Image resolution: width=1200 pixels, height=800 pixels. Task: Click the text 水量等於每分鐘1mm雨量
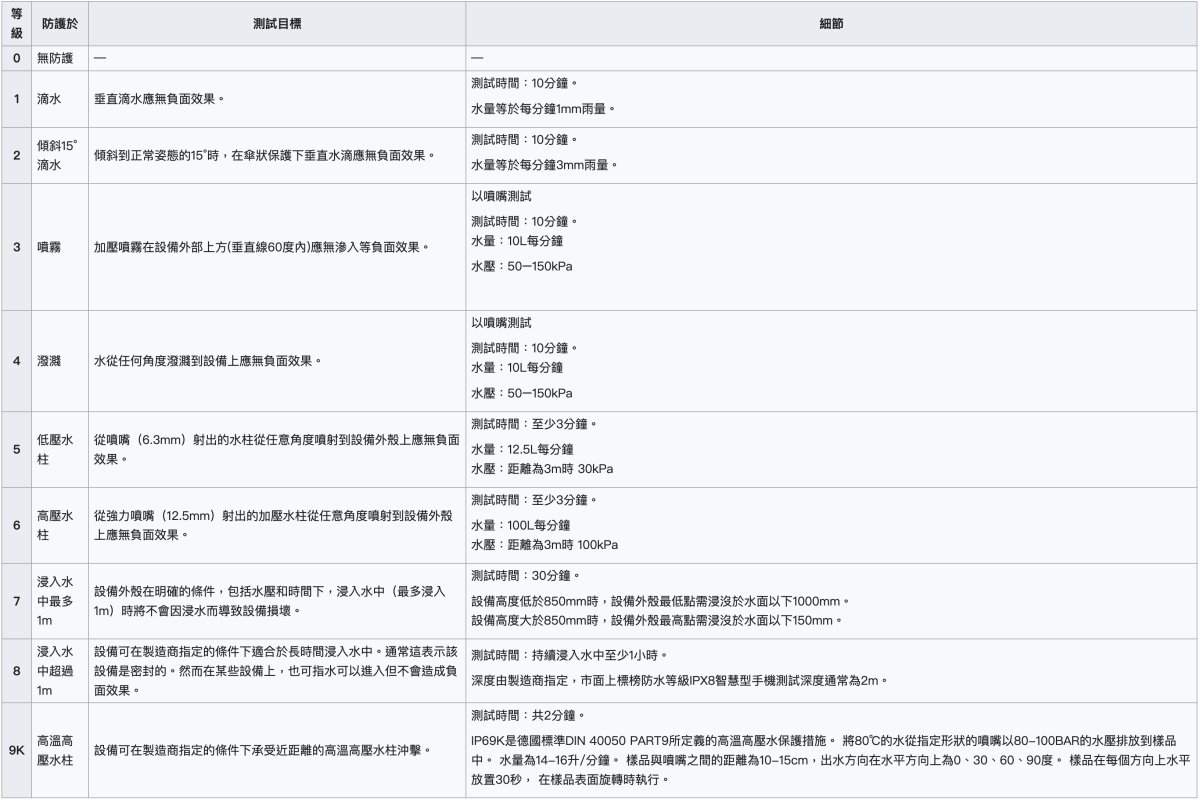[543, 108]
